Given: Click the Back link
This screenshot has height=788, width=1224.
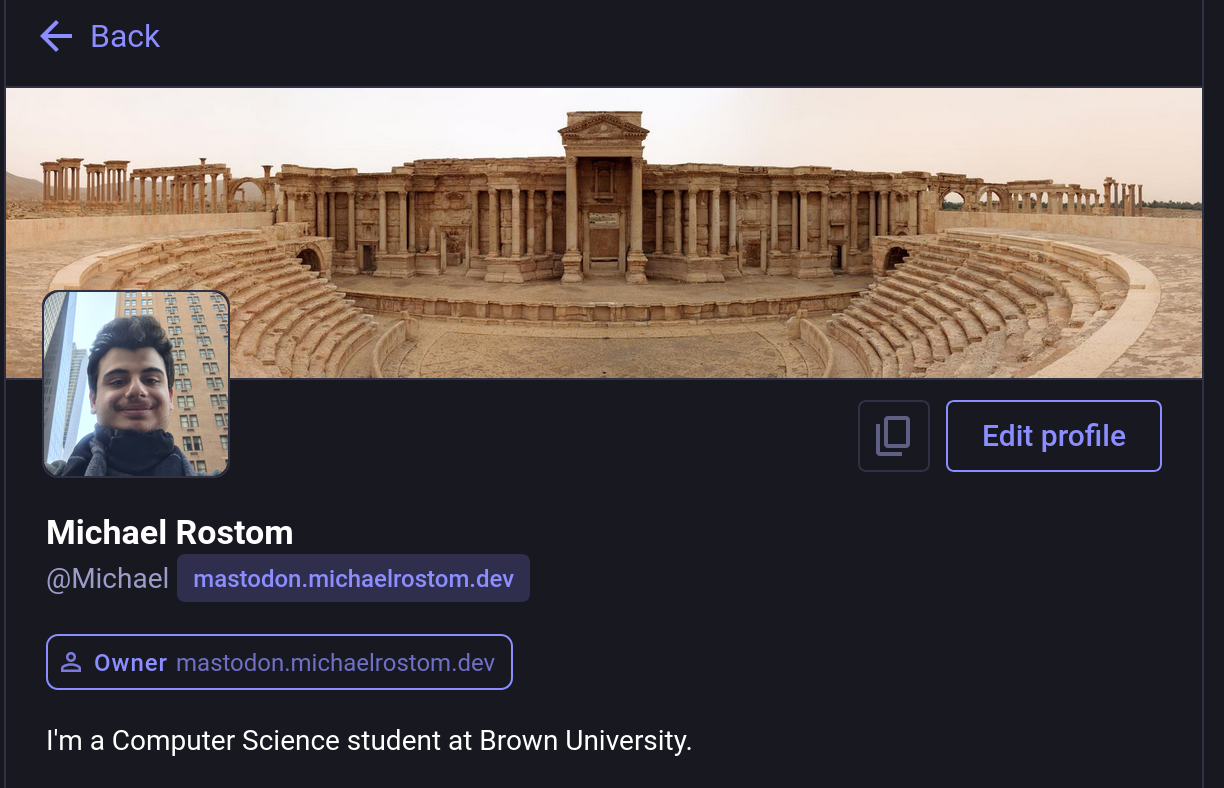Looking at the screenshot, I should pos(124,36).
